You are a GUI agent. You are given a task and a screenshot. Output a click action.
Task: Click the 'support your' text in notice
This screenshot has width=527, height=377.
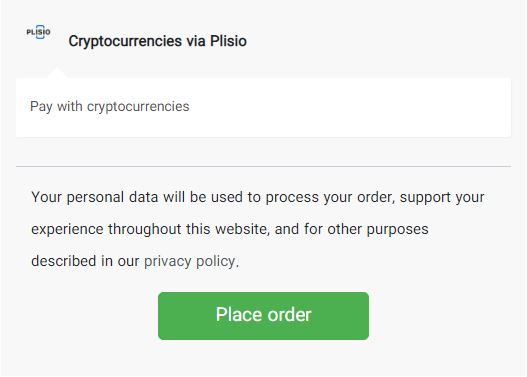point(442,197)
